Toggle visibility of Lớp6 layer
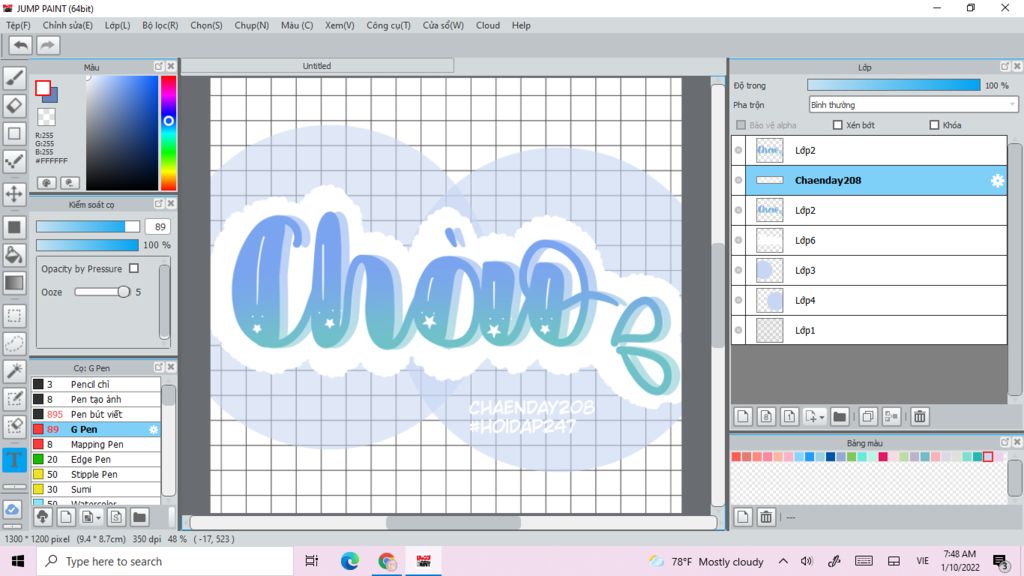Image resolution: width=1024 pixels, height=576 pixels. coord(739,240)
